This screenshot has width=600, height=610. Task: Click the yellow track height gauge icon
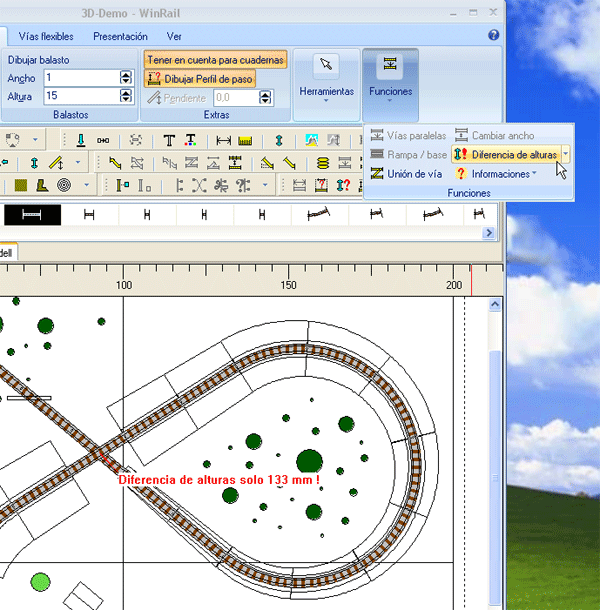(235, 163)
